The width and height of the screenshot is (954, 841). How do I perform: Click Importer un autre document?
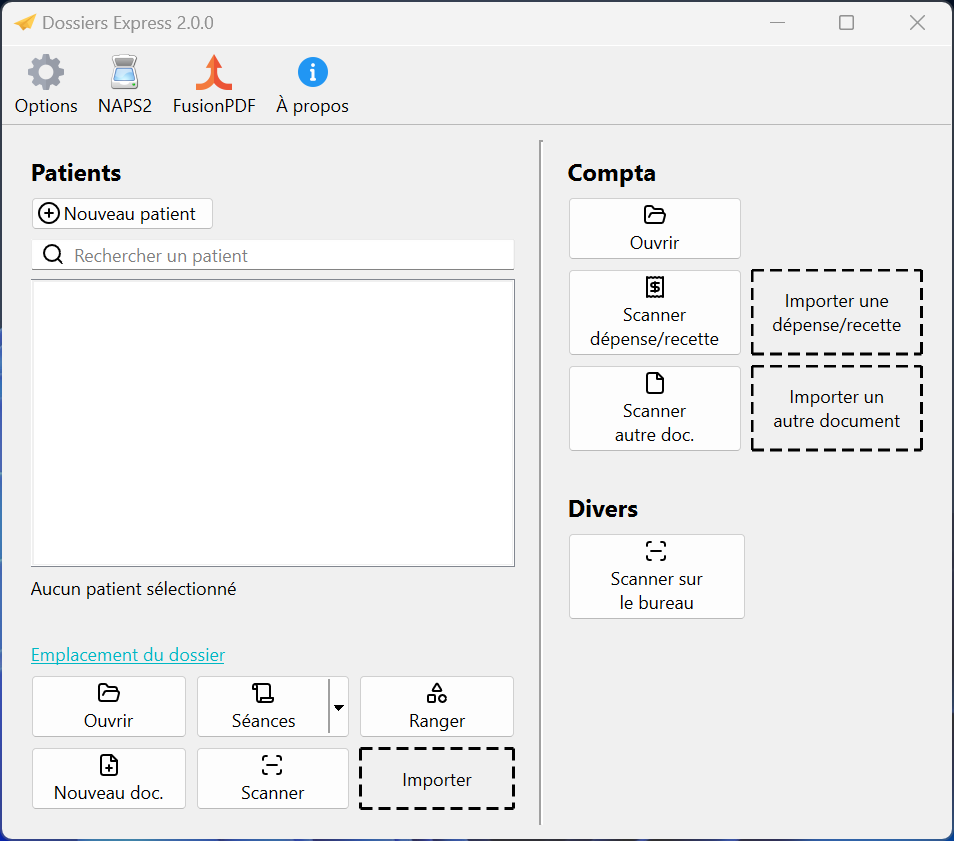click(836, 408)
